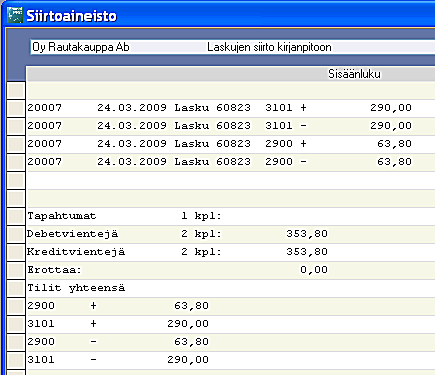
Task: Click the Siirtoaineisto window title text
Action: tap(72, 16)
